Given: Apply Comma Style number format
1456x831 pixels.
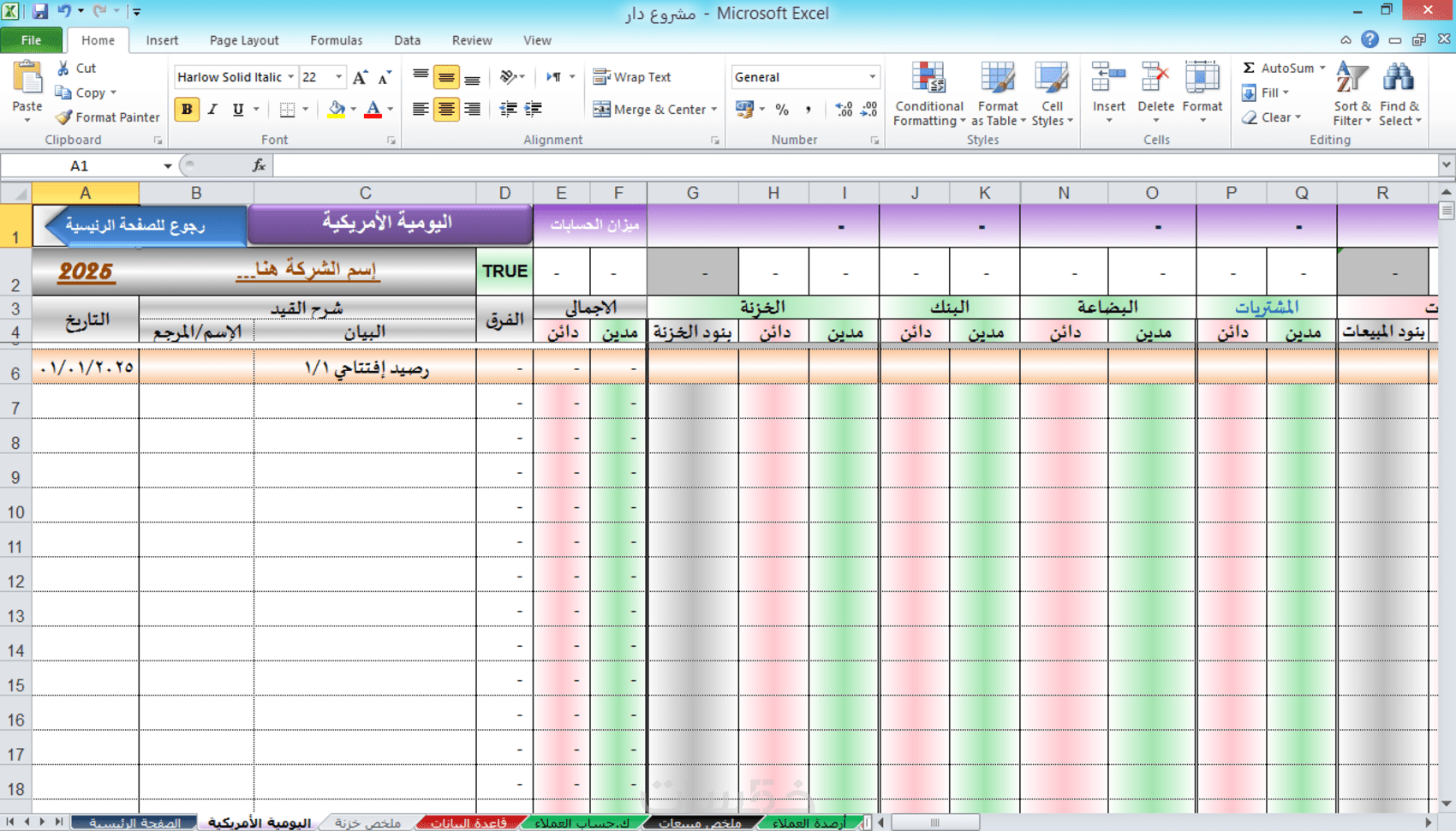Looking at the screenshot, I should click(x=808, y=110).
